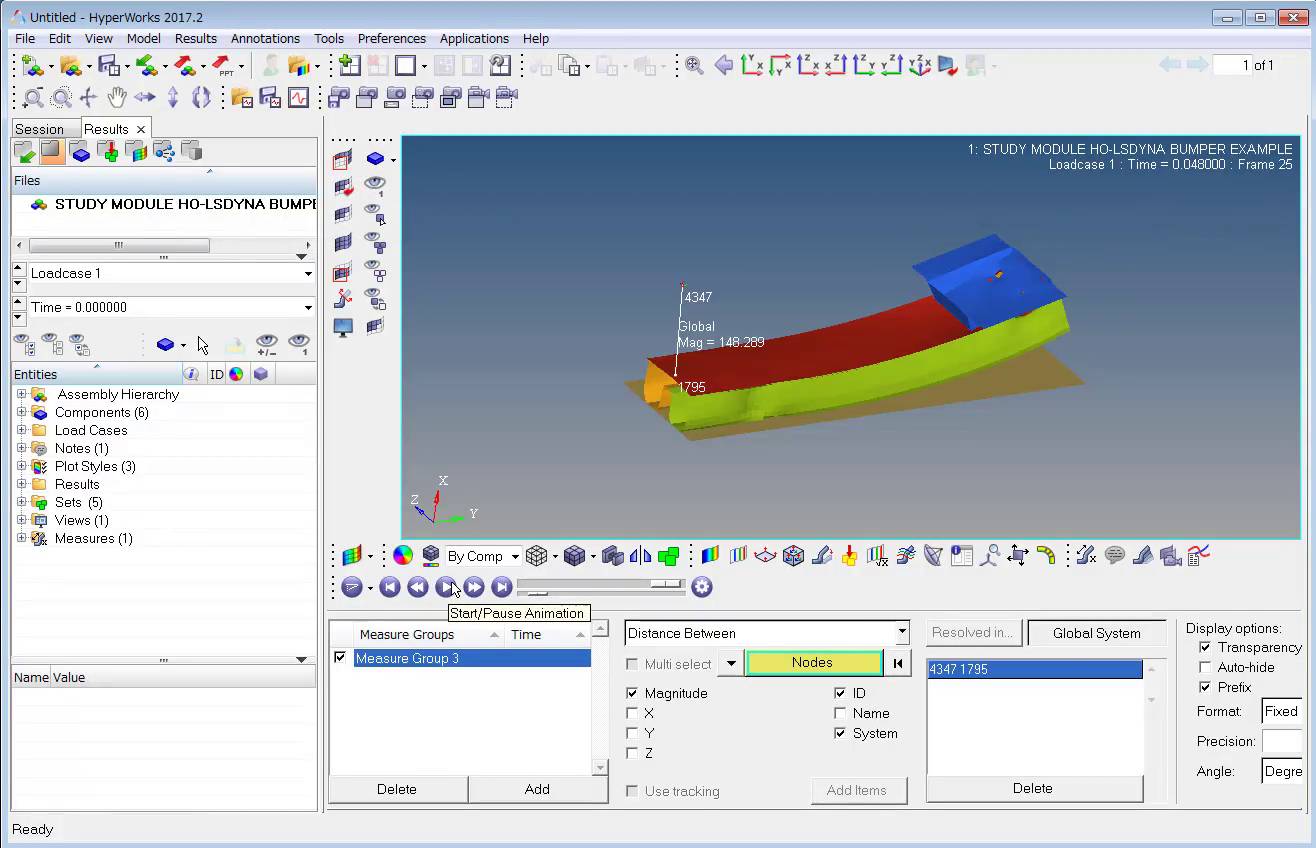
Task: Jump to first animation frame
Action: (x=390, y=587)
